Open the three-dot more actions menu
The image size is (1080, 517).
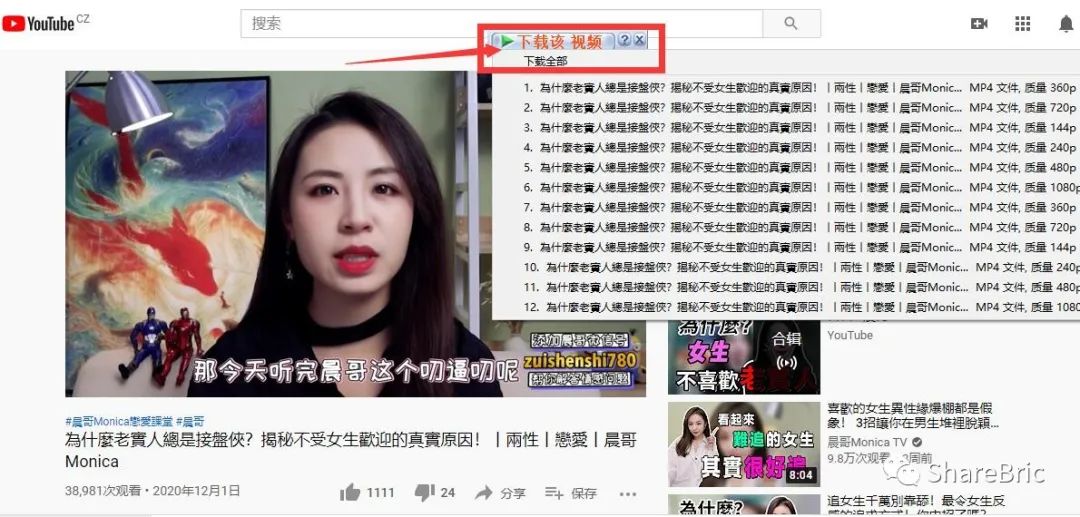click(627, 494)
